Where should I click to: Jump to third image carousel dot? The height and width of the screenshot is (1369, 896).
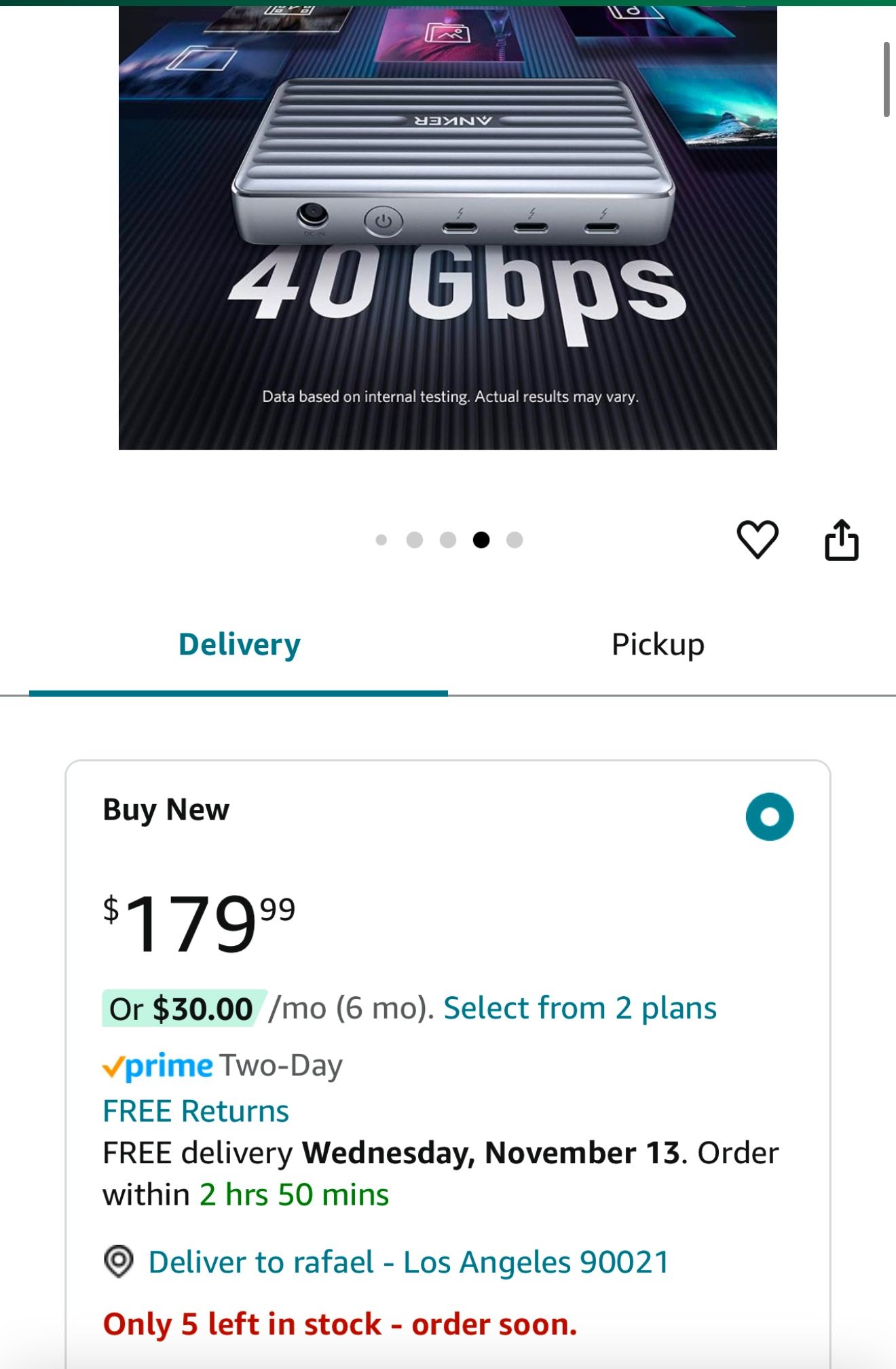coord(448,540)
